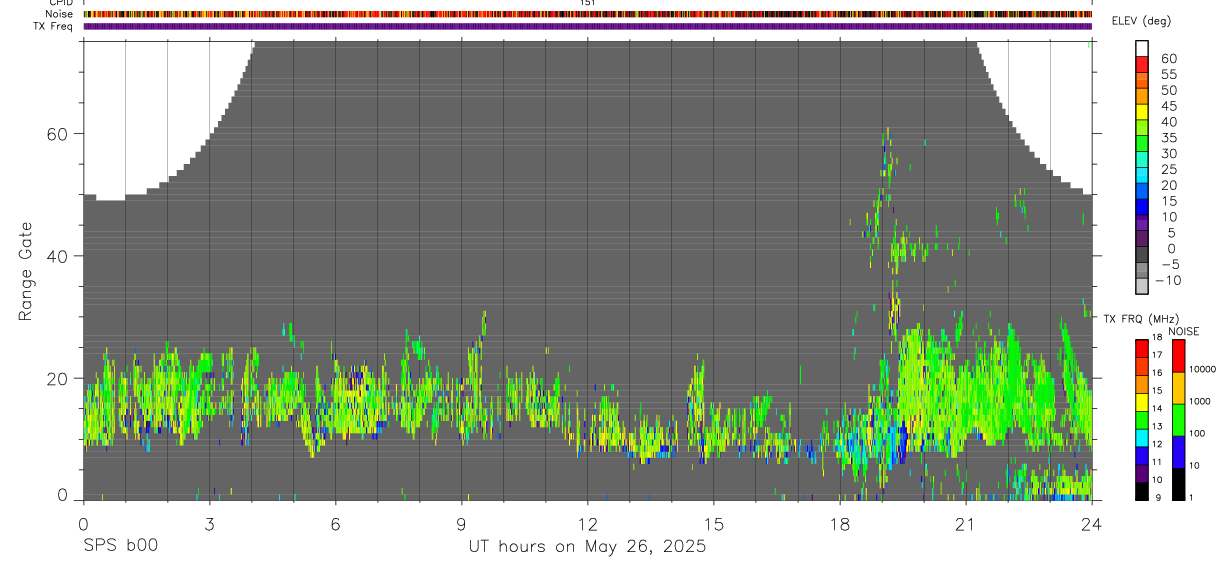This screenshot has height=567, width=1228.
Task: Click the 12 UT hour tick label
Action: pos(588,524)
